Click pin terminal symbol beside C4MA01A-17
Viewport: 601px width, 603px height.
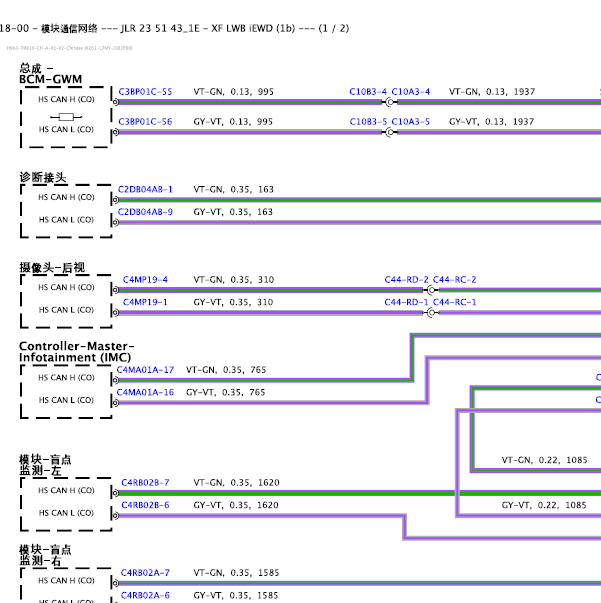(115, 380)
